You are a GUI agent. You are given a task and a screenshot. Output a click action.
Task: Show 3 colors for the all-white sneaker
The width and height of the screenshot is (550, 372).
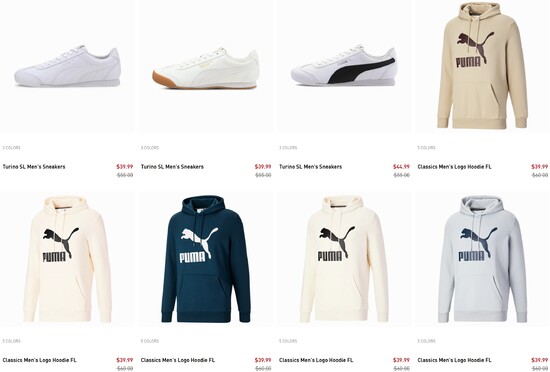12,148
